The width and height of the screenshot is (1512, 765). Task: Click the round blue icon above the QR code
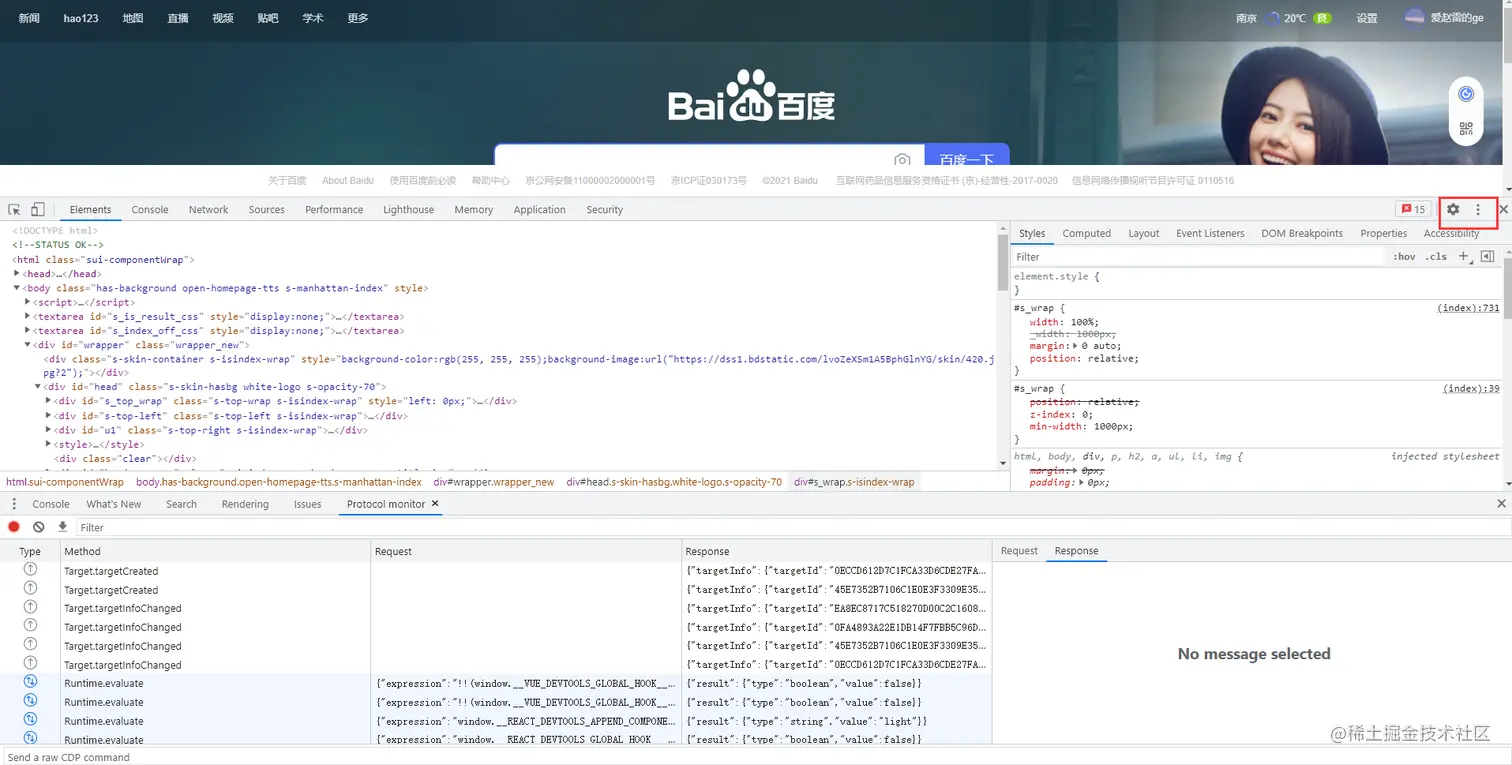1466,94
